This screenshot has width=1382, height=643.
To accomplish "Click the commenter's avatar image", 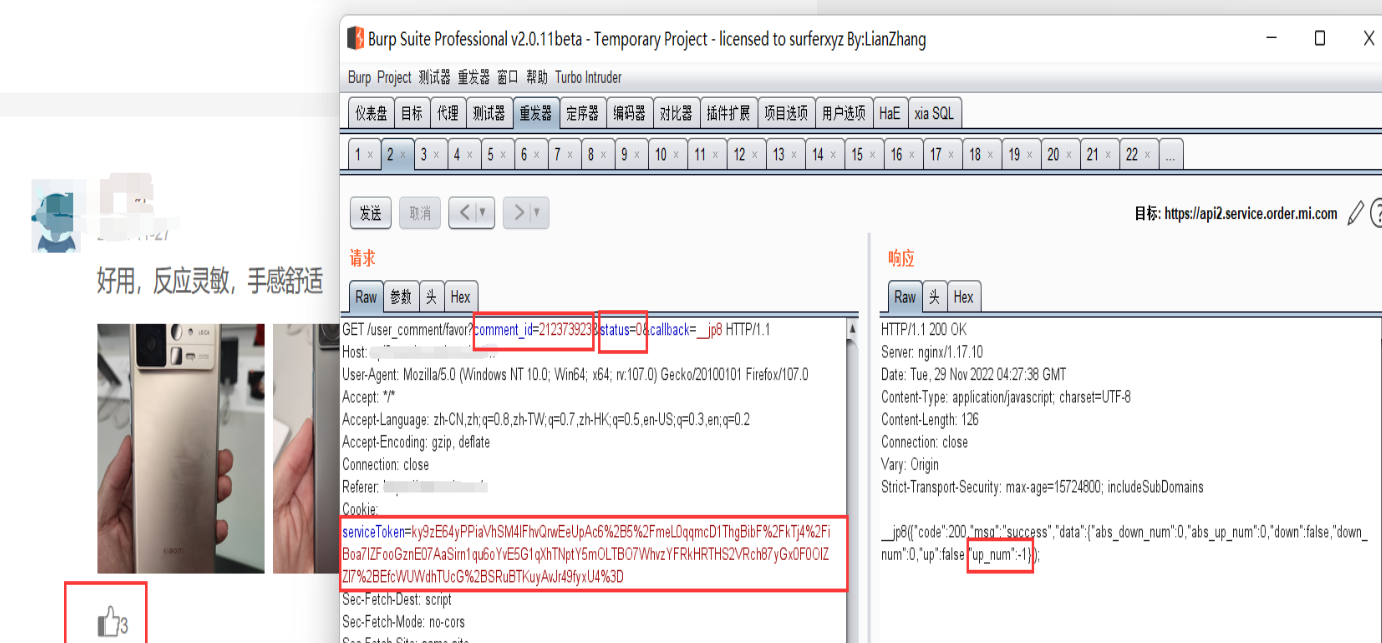I will pyautogui.click(x=56, y=216).
